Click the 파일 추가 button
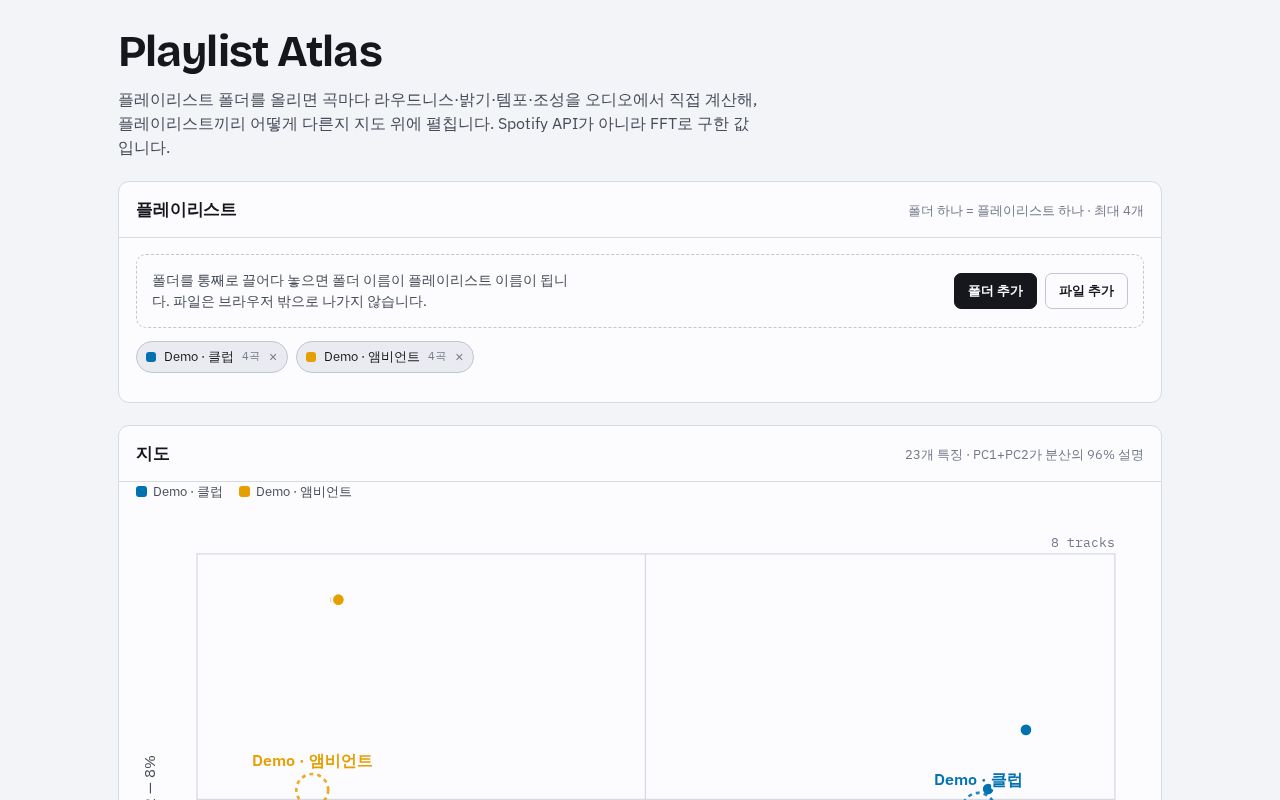 [1086, 291]
